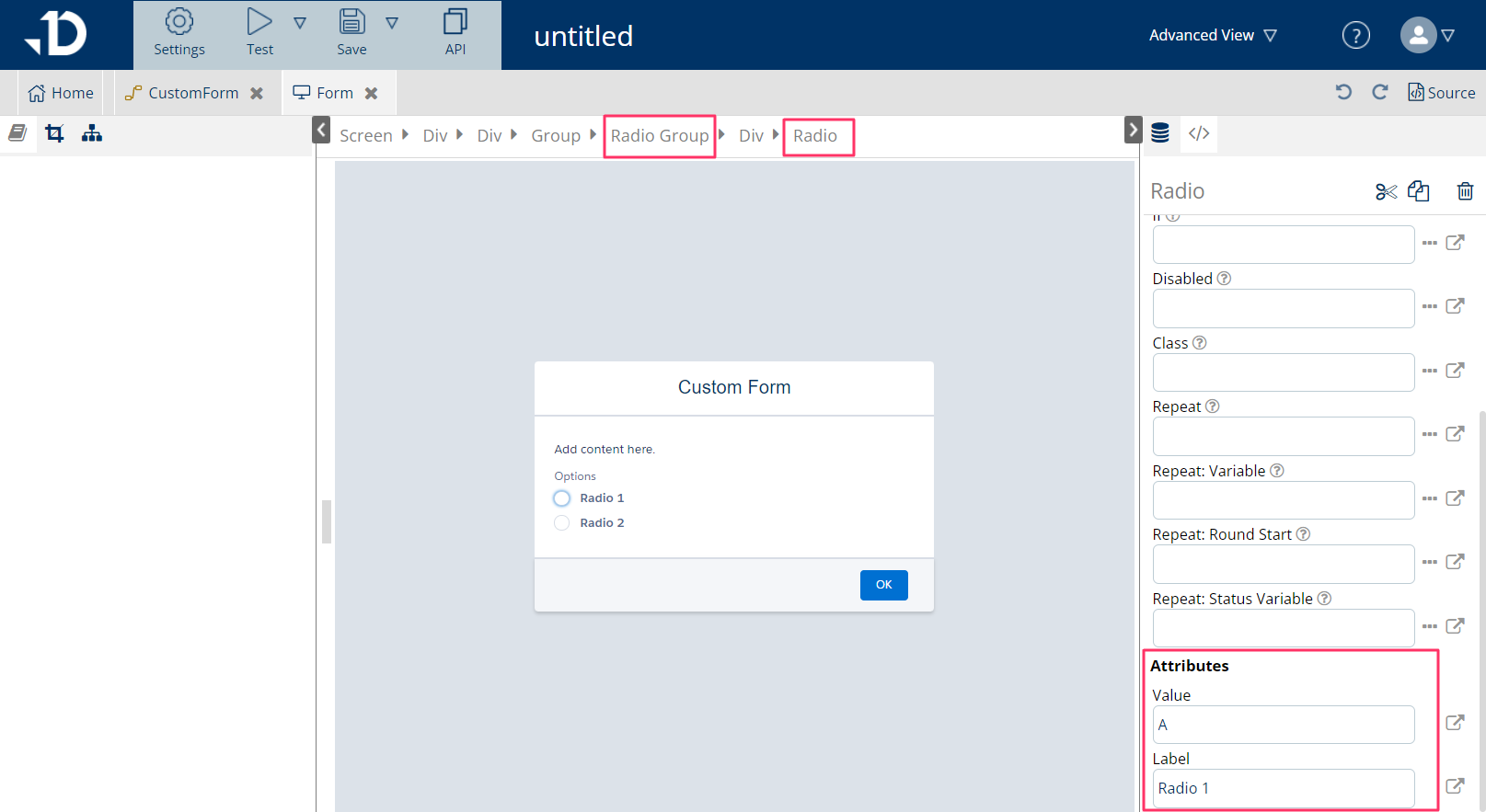The width and height of the screenshot is (1486, 812).
Task: Click the trash icon to delete Radio
Action: (1465, 191)
